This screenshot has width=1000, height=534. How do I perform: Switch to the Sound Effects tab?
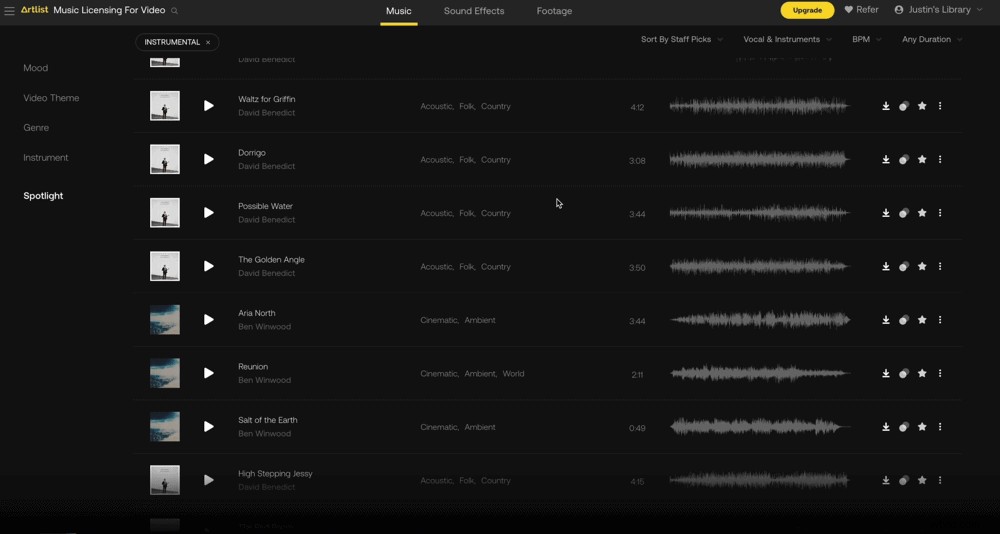pyautogui.click(x=474, y=11)
